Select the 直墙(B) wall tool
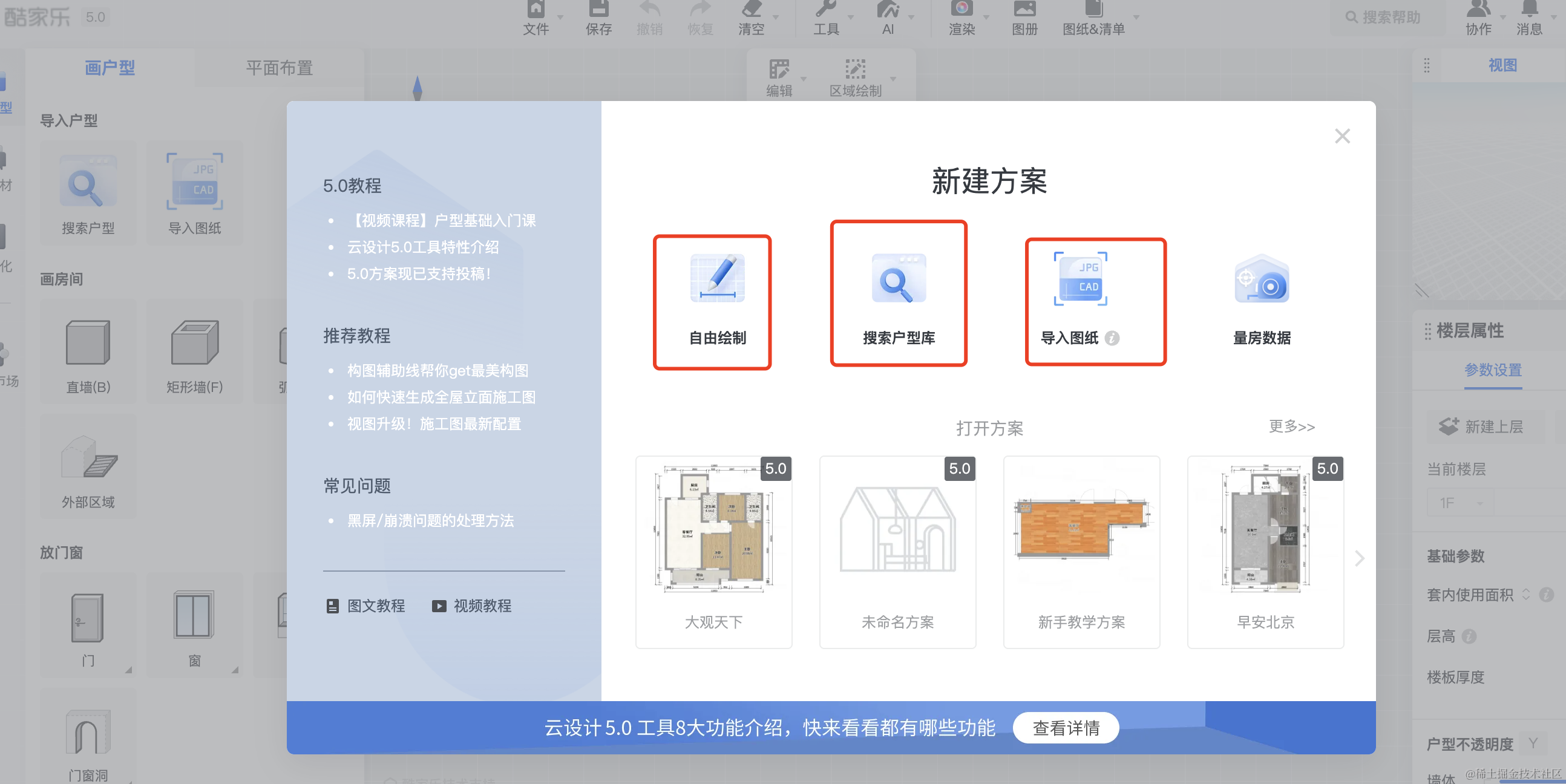The width and height of the screenshot is (1566, 784). [x=88, y=352]
